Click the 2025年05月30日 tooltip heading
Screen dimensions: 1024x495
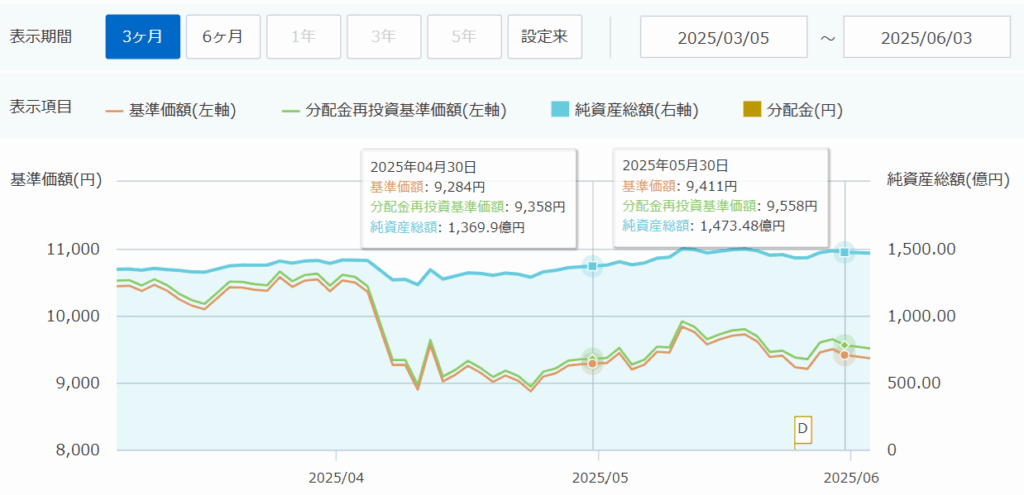pyautogui.click(x=674, y=165)
